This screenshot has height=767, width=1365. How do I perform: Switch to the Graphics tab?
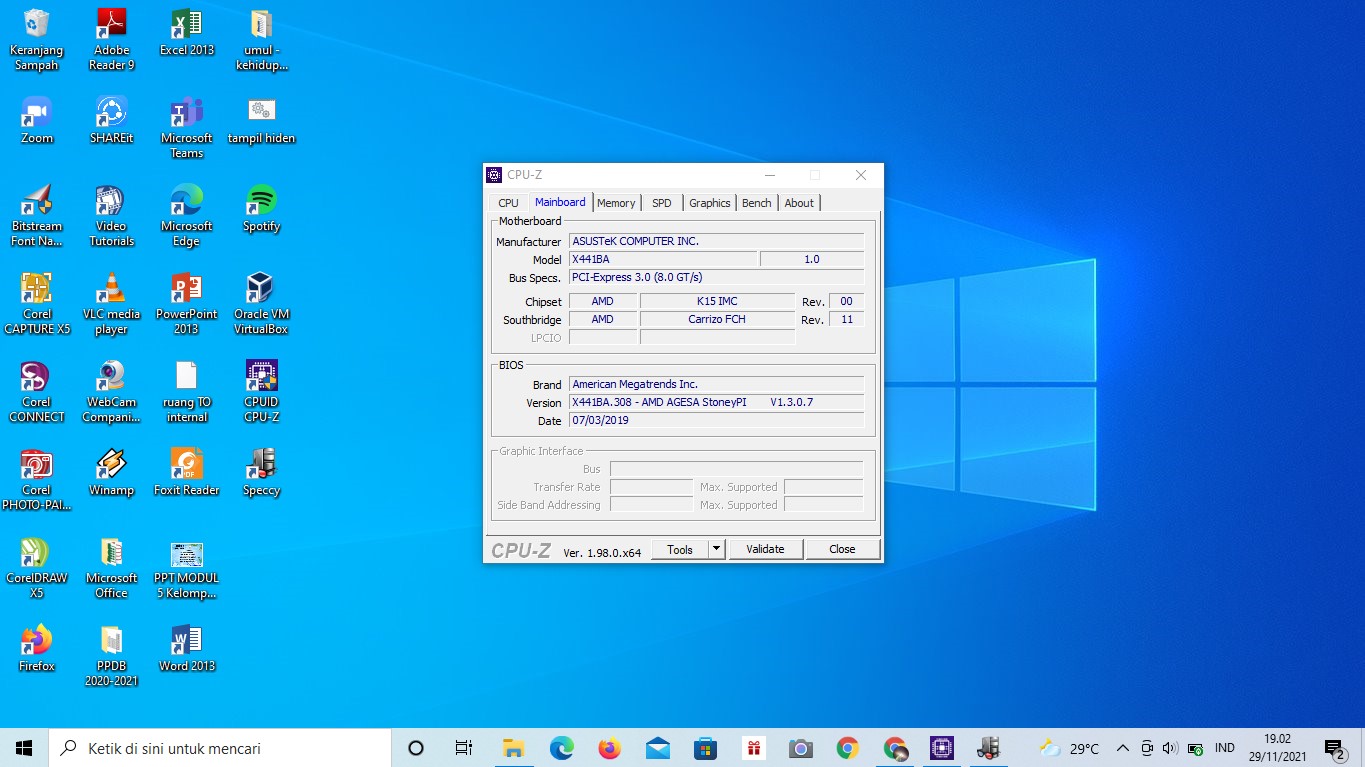tap(710, 203)
